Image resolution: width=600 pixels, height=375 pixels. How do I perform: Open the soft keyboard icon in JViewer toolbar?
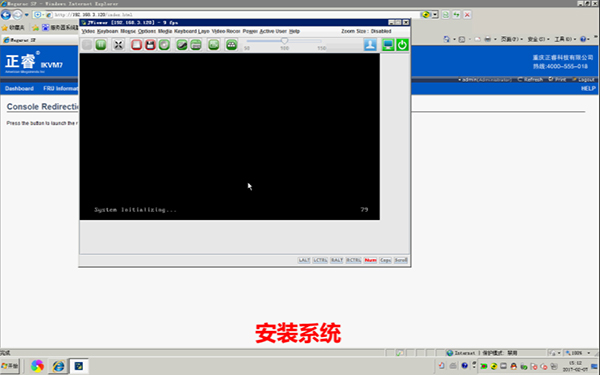pyautogui.click(x=196, y=45)
